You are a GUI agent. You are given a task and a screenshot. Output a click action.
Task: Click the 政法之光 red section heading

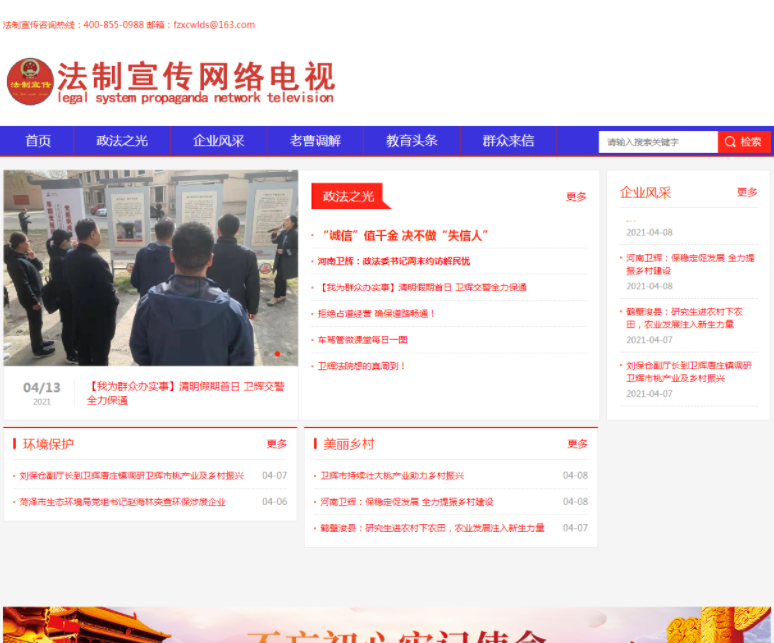(x=348, y=196)
